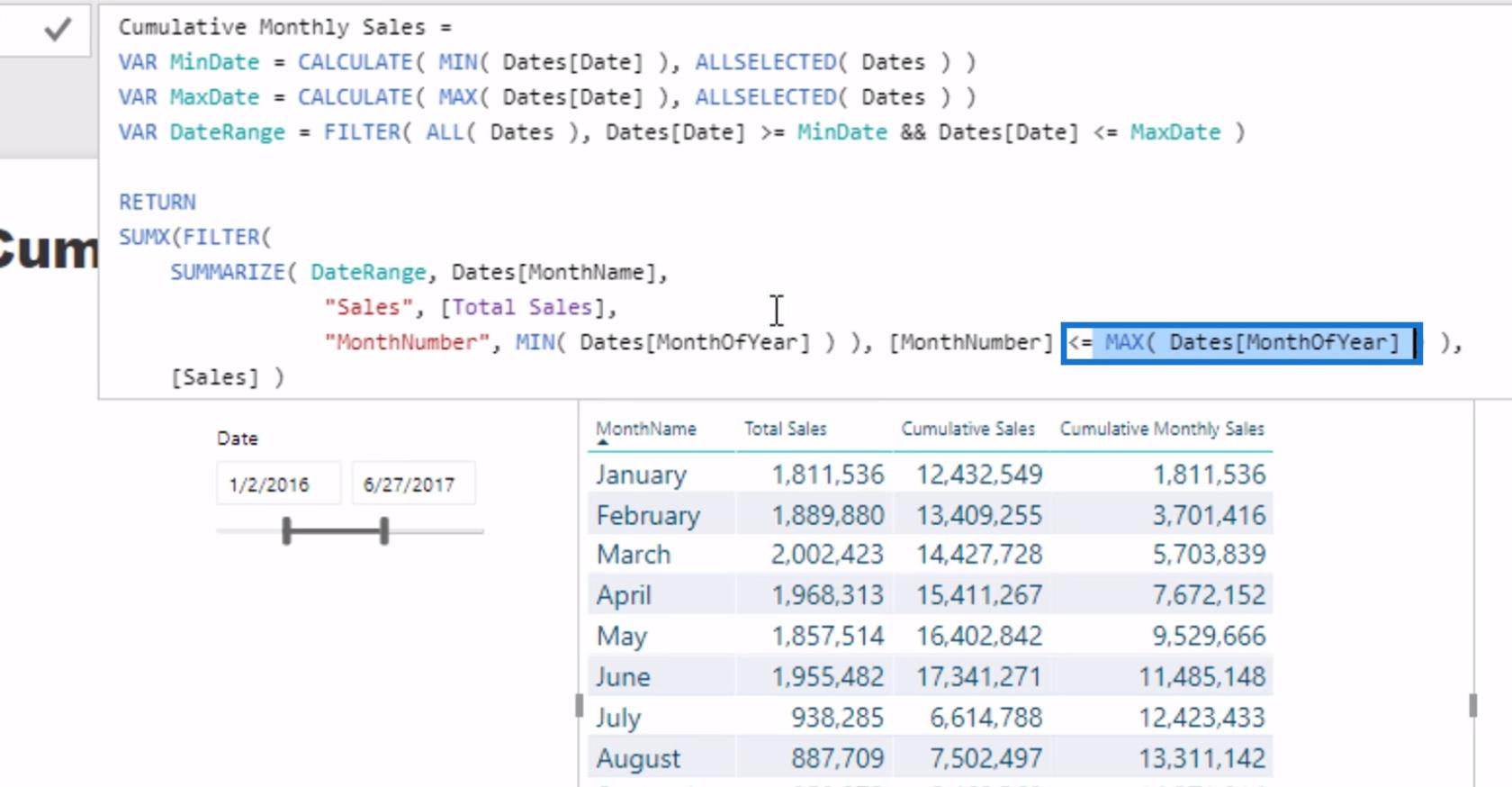Image resolution: width=1512 pixels, height=787 pixels.
Task: Click the Cumulative Sales value 15,411,267
Action: pos(979,595)
